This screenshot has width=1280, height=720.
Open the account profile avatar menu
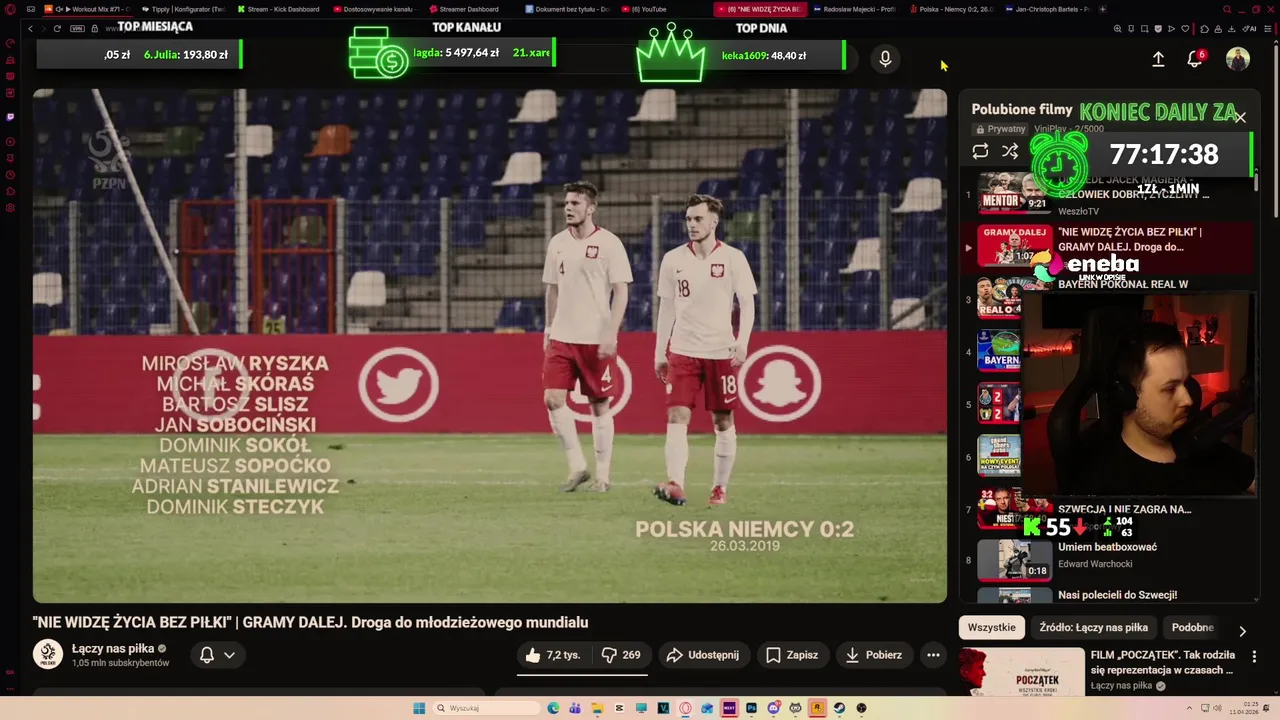pyautogui.click(x=1238, y=59)
